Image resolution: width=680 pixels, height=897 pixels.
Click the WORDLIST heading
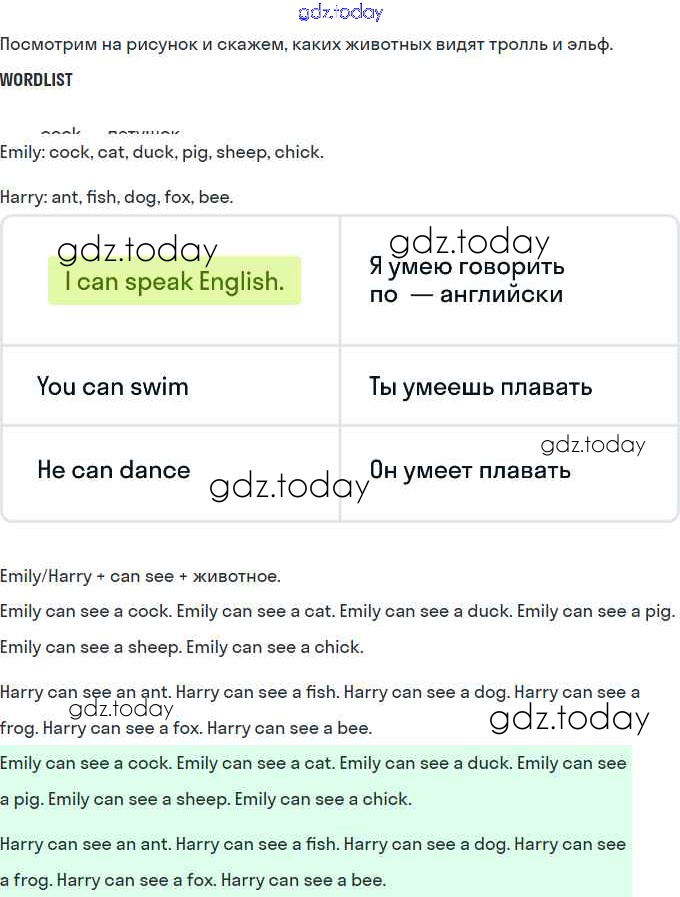[x=37, y=80]
